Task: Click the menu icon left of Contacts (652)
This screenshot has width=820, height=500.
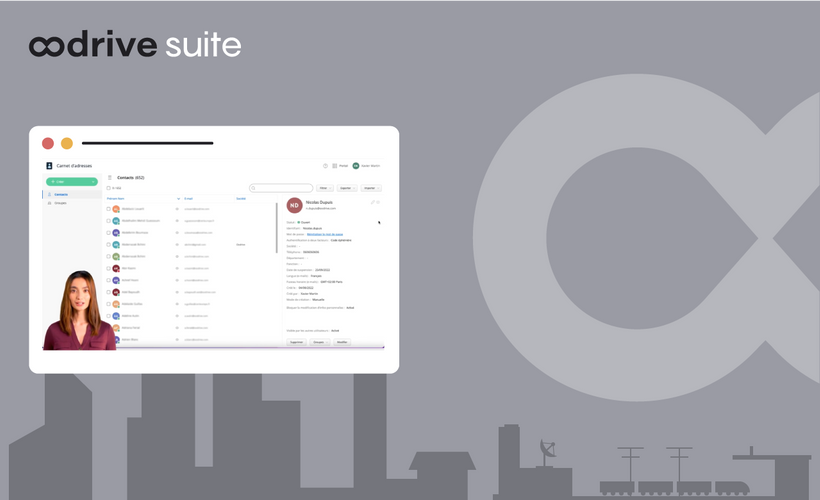Action: pos(110,177)
